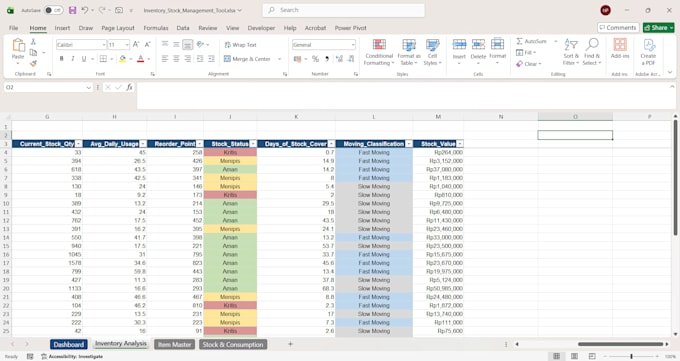Click the vertical scrollbar thumb

pos(675,178)
